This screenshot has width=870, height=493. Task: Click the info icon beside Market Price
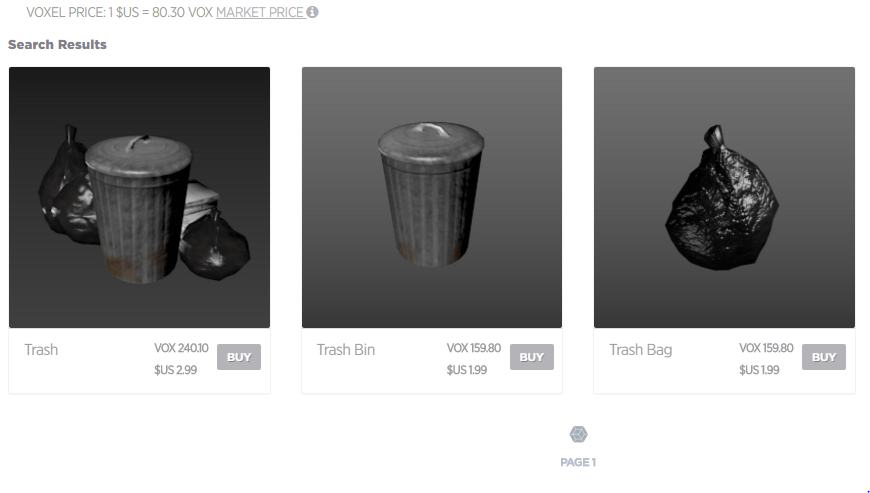point(312,12)
